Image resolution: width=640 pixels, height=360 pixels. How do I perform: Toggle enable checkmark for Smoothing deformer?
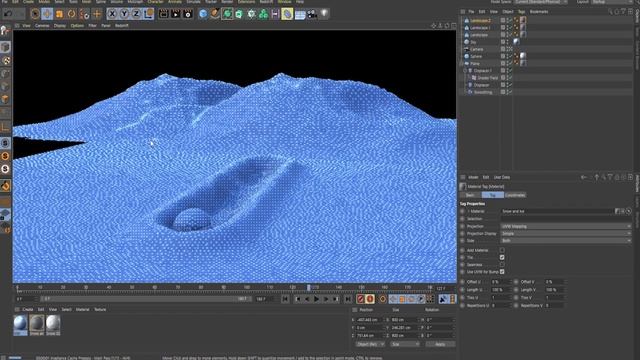(x=510, y=92)
